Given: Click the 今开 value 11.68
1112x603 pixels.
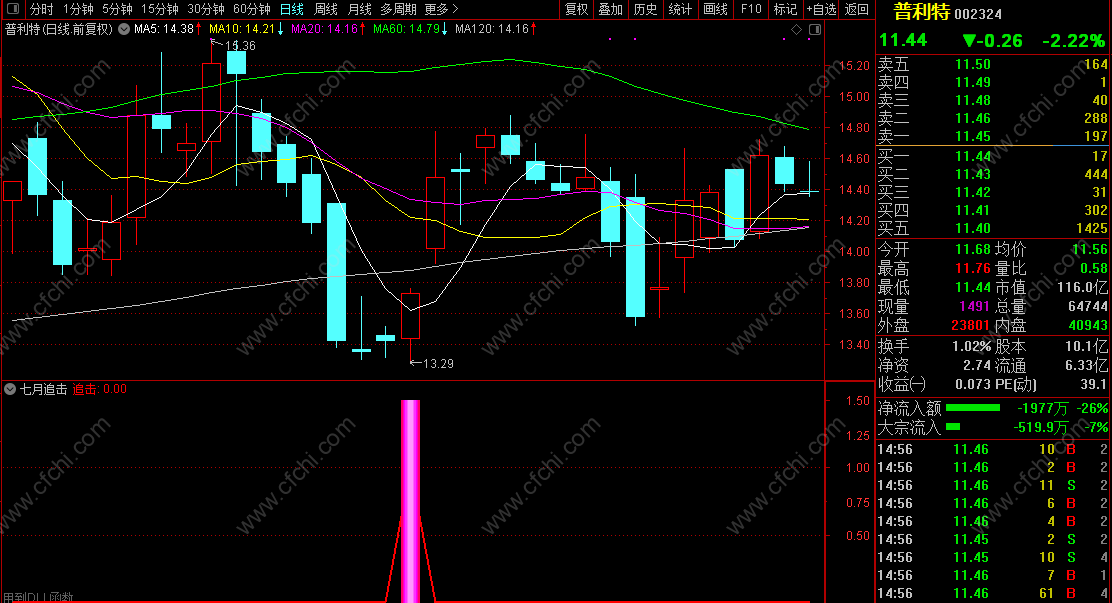Looking at the screenshot, I should click(972, 249).
